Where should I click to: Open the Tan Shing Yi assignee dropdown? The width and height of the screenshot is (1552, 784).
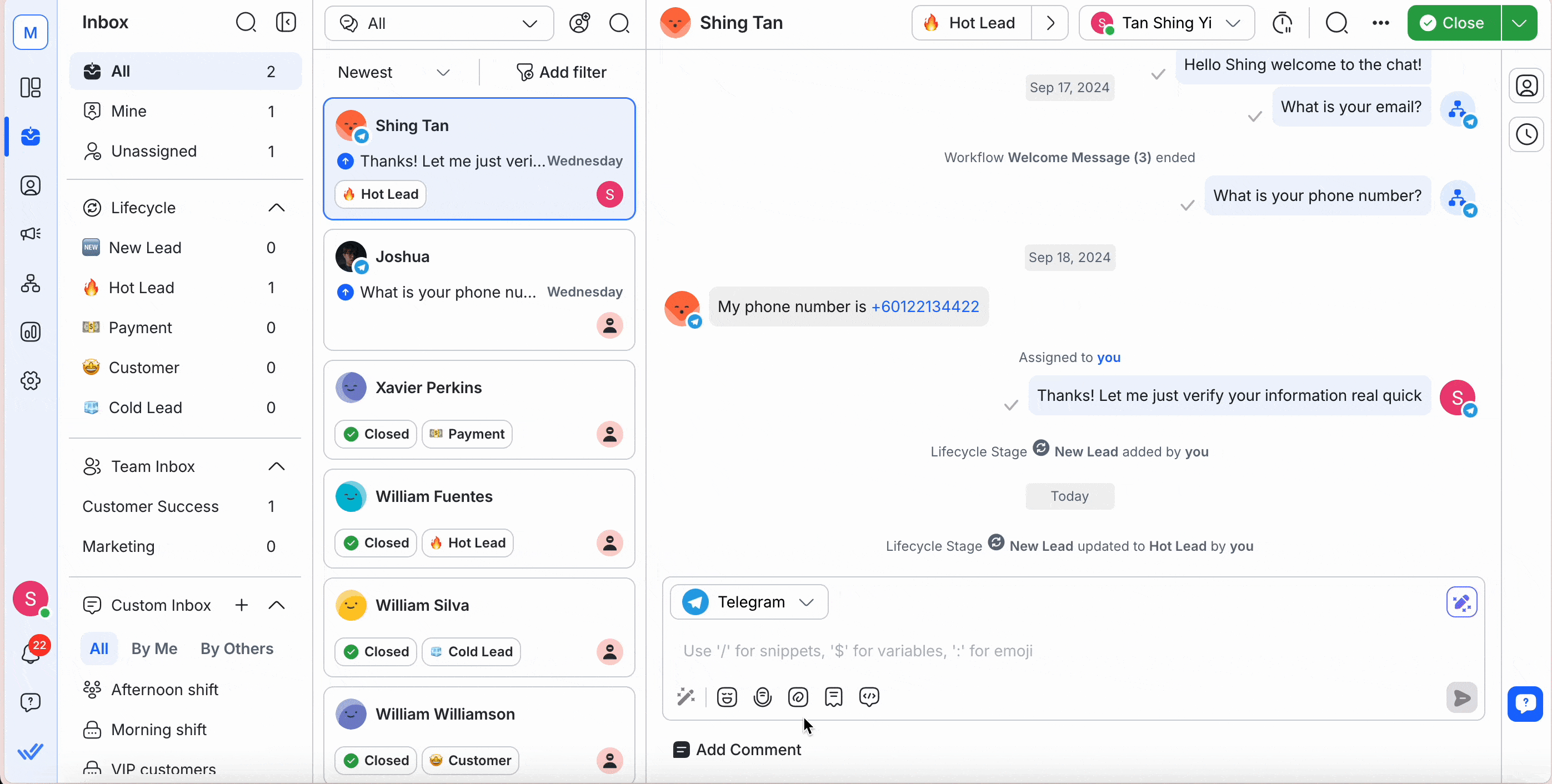coord(1166,23)
